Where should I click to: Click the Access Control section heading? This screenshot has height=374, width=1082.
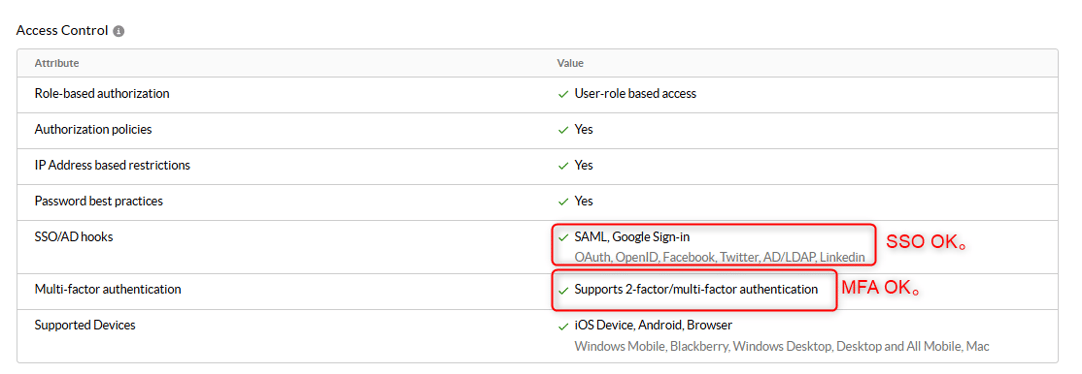click(62, 30)
